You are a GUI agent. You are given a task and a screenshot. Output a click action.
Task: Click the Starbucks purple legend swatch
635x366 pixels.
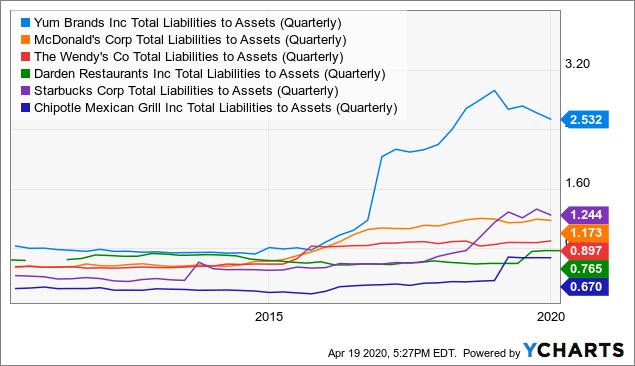(26, 91)
